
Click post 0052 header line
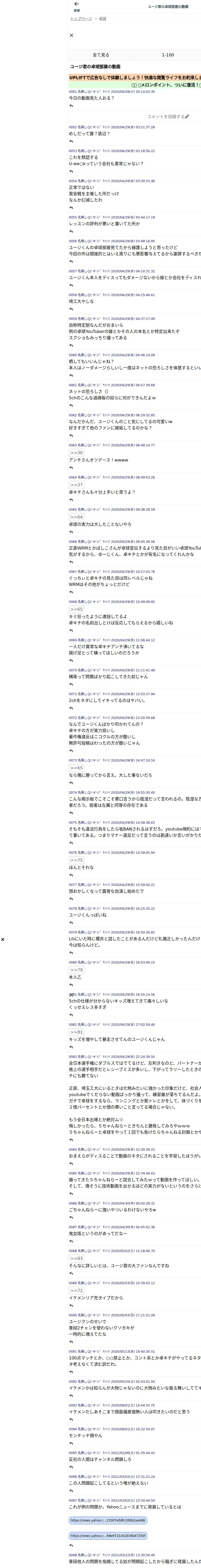coord(112,127)
